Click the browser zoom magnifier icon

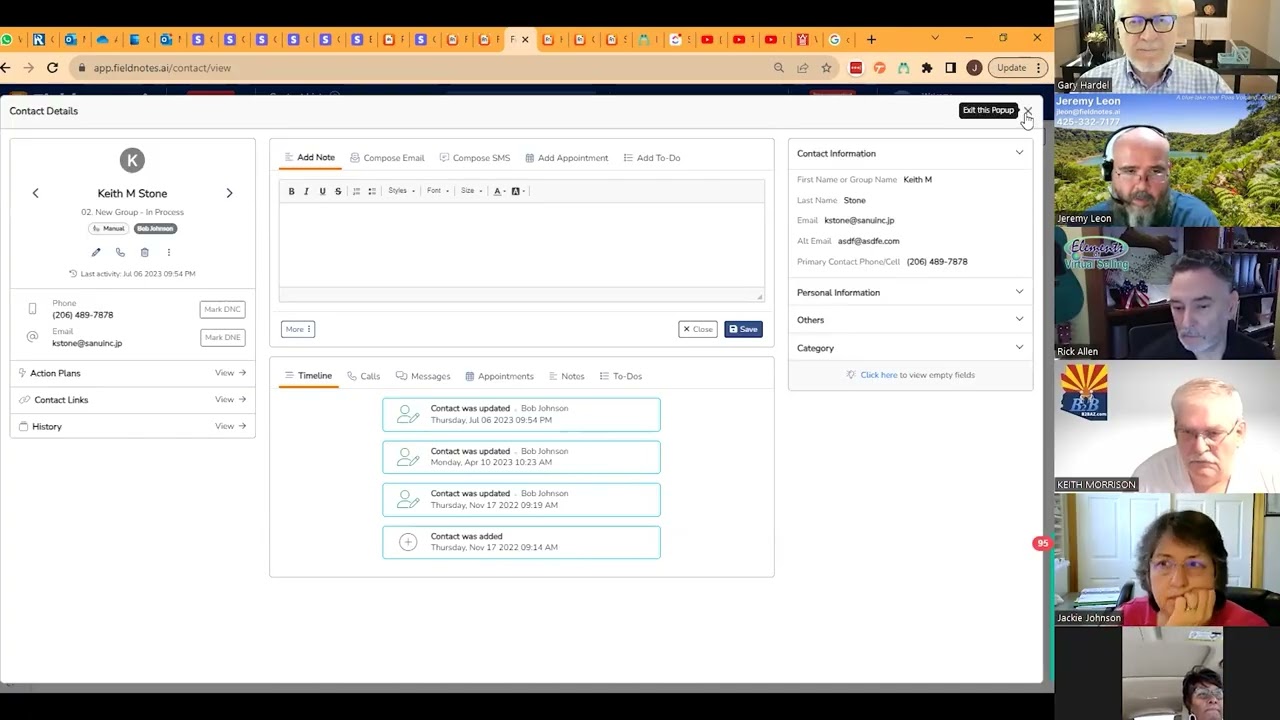pos(778,68)
